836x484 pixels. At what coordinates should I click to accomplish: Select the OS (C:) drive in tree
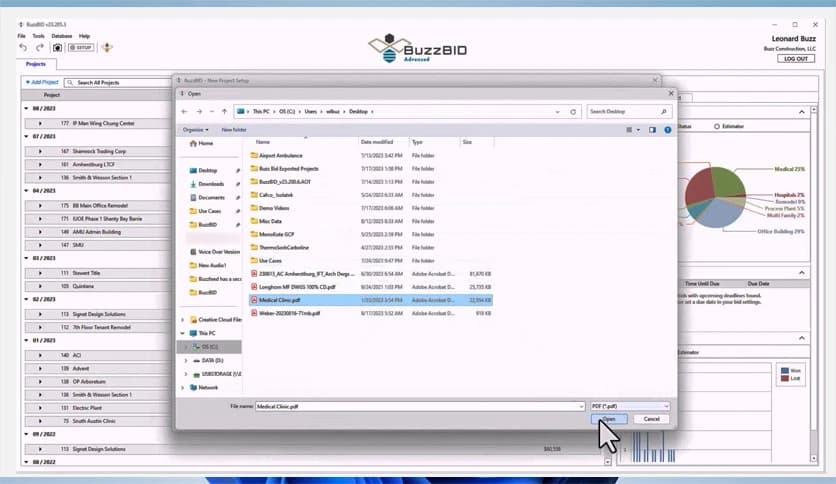pyautogui.click(x=210, y=347)
